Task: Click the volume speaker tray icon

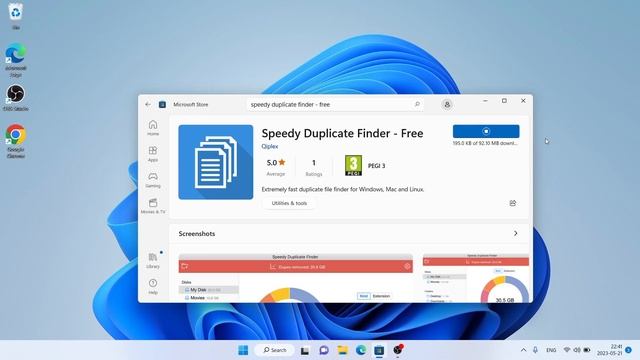Action: point(577,350)
